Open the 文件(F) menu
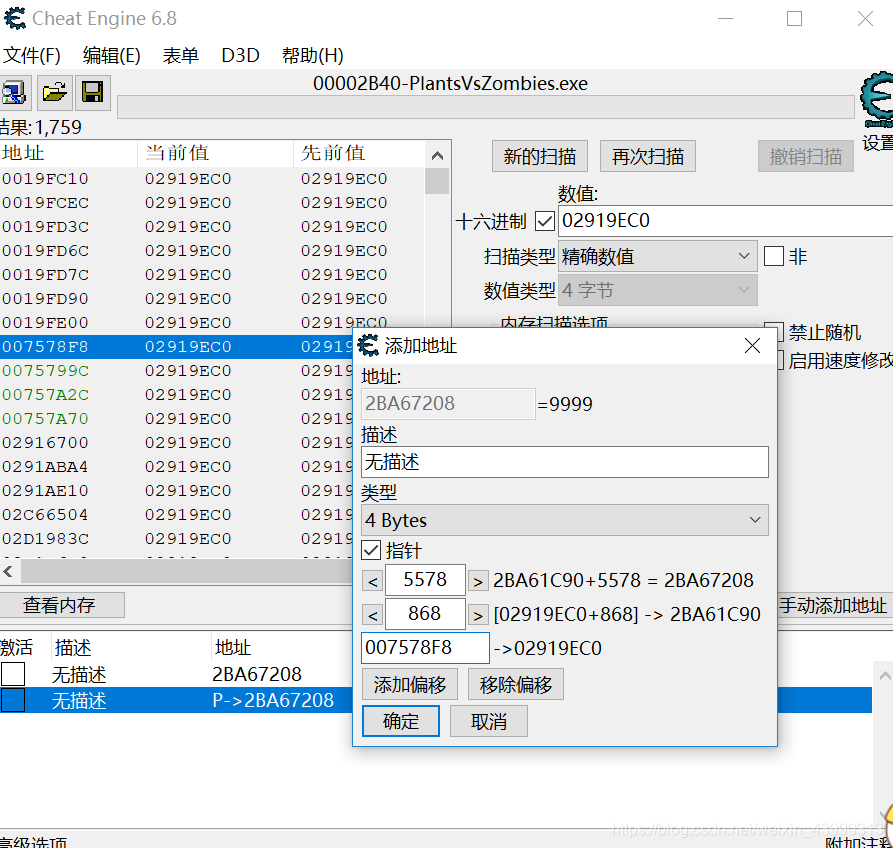893x848 pixels. pos(32,56)
